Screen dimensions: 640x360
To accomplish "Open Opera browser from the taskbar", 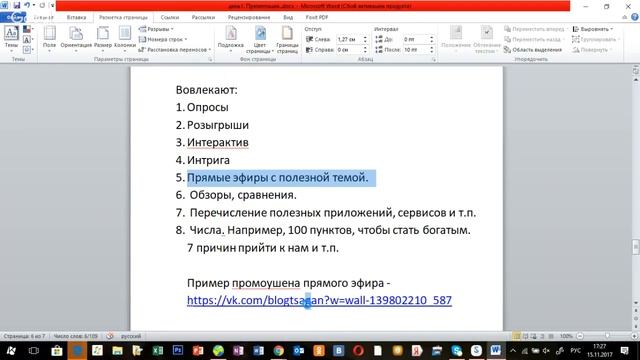I will coord(358,351).
